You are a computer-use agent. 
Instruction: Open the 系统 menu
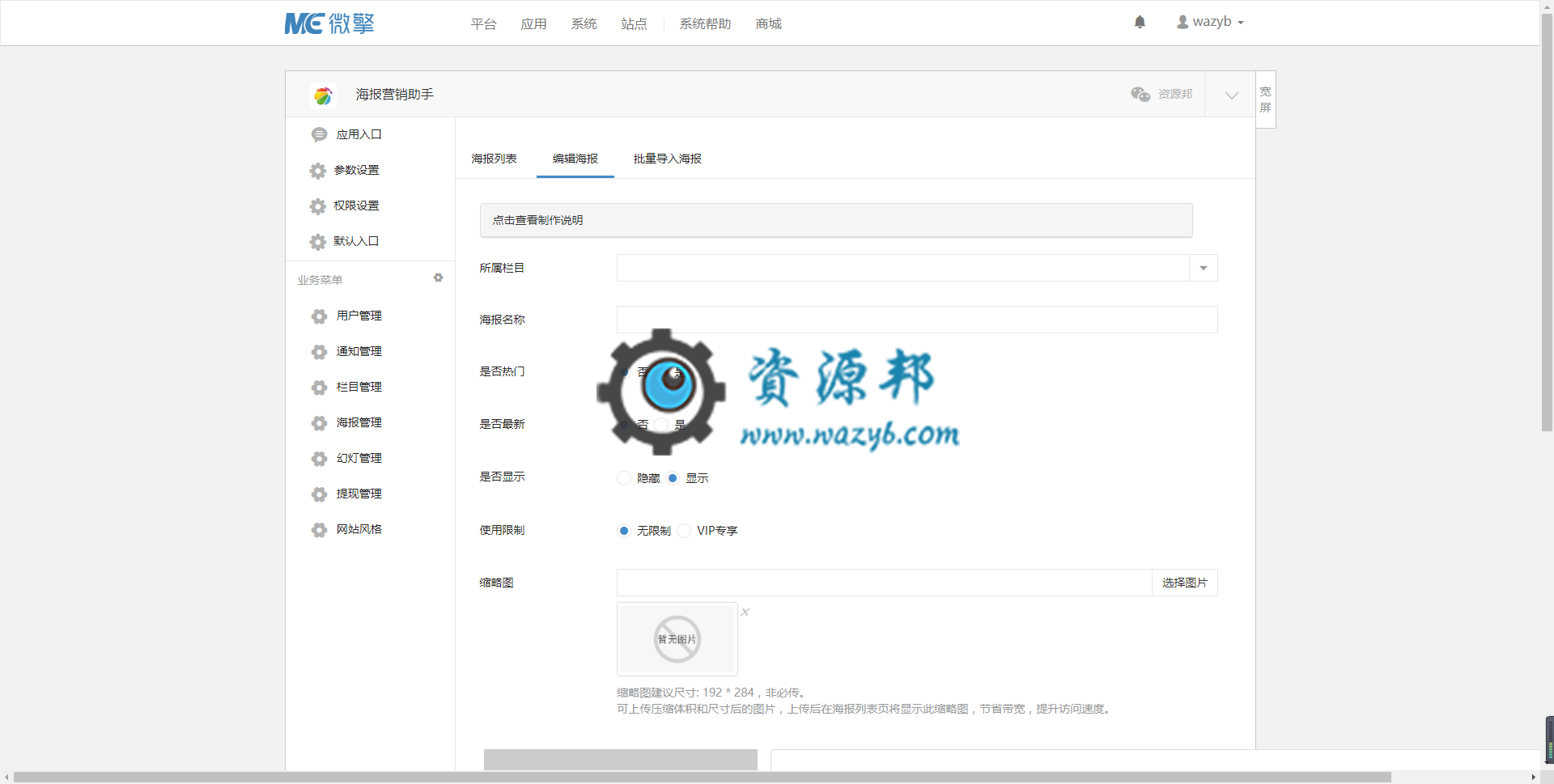click(584, 24)
